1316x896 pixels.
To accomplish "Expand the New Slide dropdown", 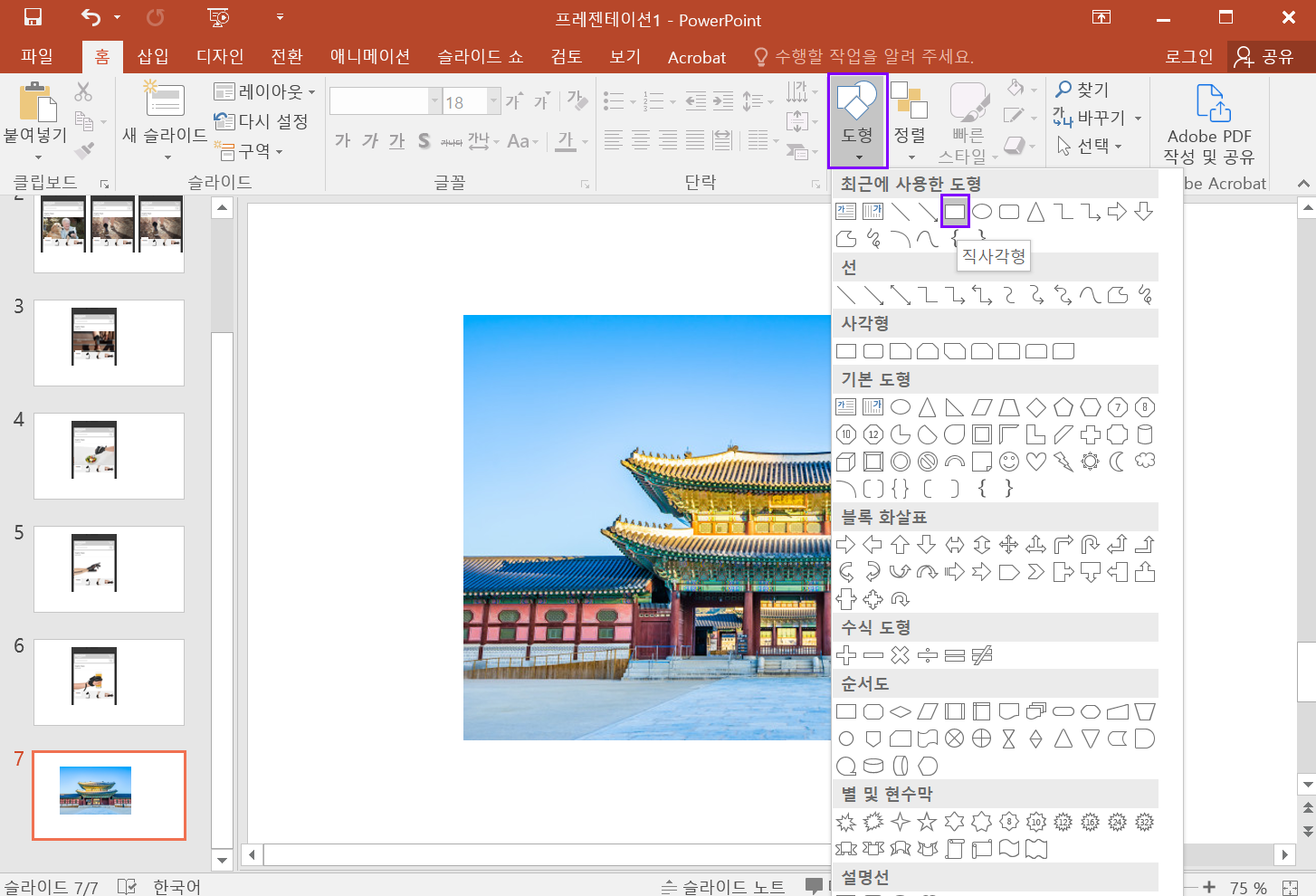I will [166, 147].
